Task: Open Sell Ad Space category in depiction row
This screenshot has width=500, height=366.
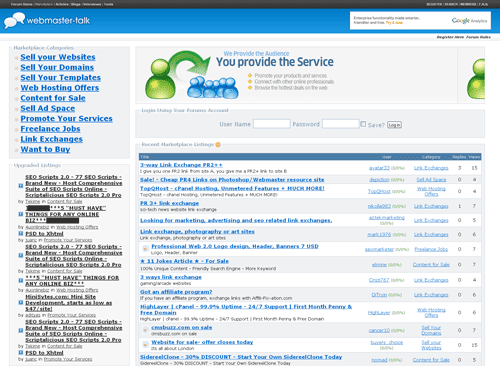Action: point(431,180)
